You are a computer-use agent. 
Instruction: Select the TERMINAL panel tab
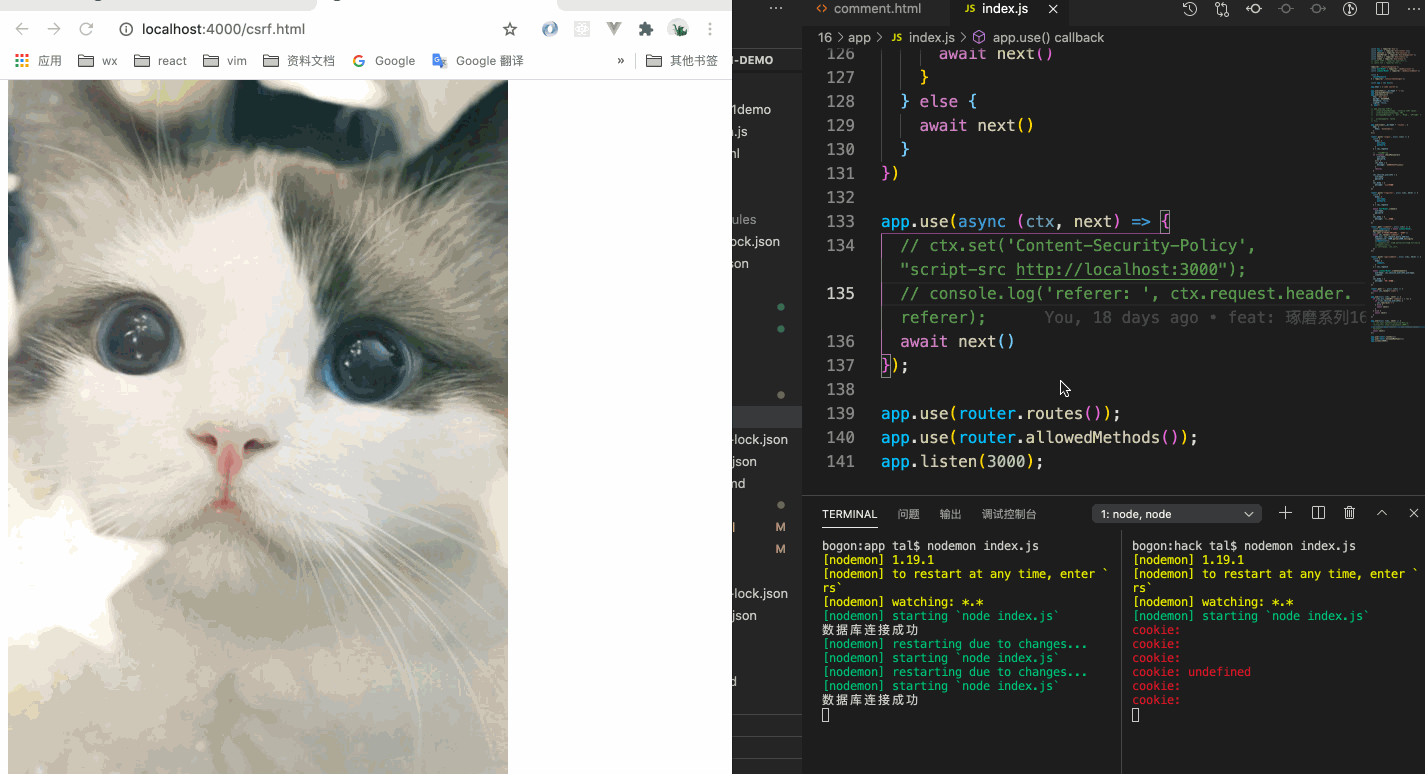click(849, 514)
